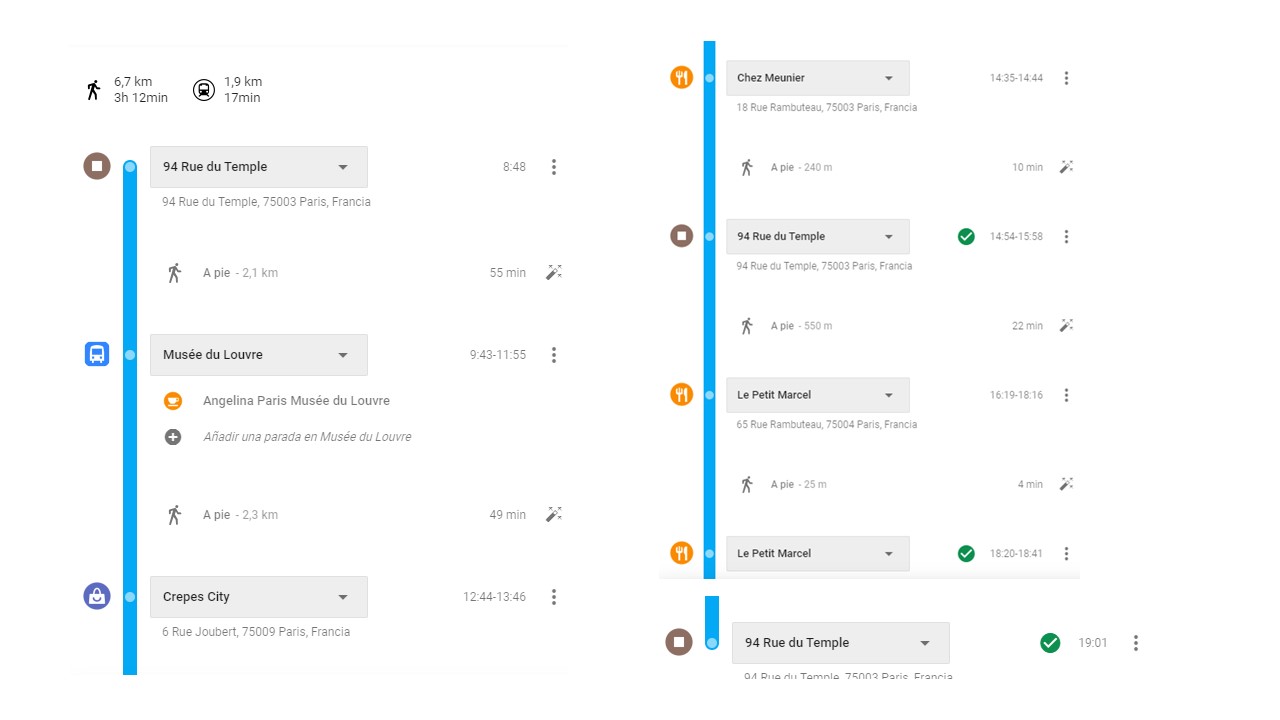The height and width of the screenshot is (720, 1280).
Task: Click the walking icon on the 240 m leg
Action: click(746, 167)
